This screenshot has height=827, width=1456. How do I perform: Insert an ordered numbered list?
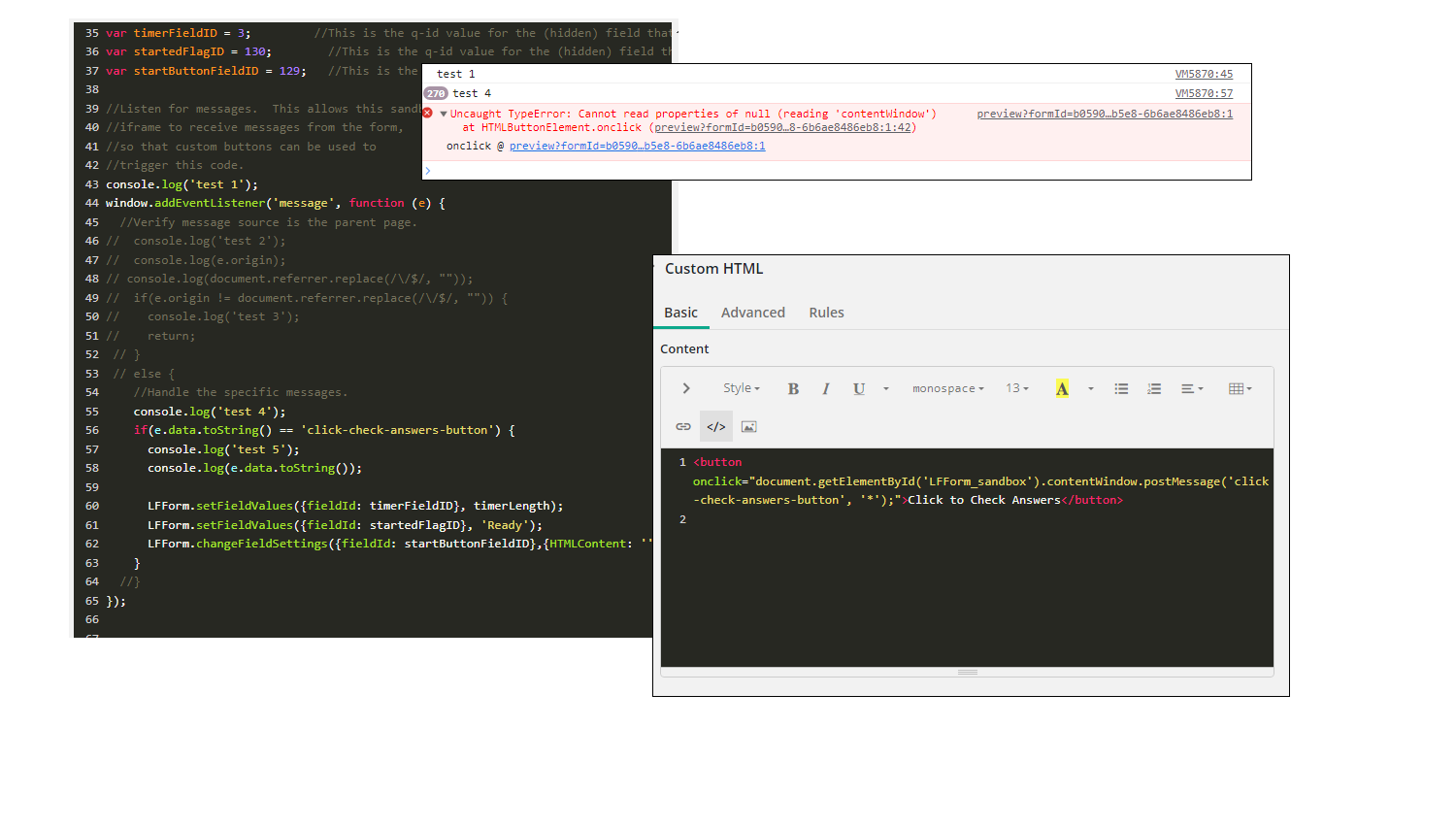pyautogui.click(x=1154, y=388)
